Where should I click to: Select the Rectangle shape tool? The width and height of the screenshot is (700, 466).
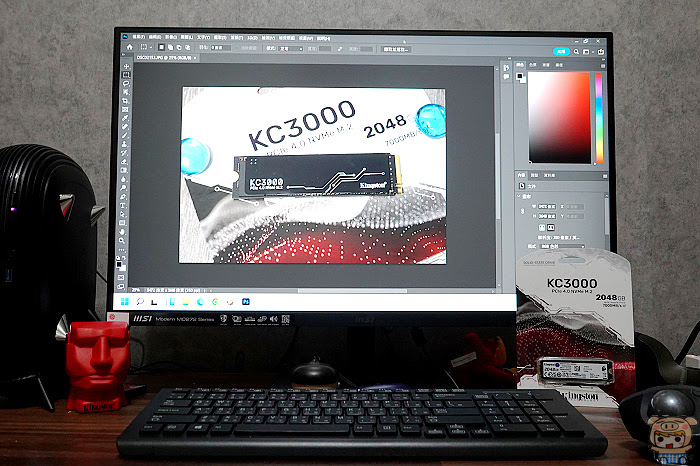(x=122, y=223)
